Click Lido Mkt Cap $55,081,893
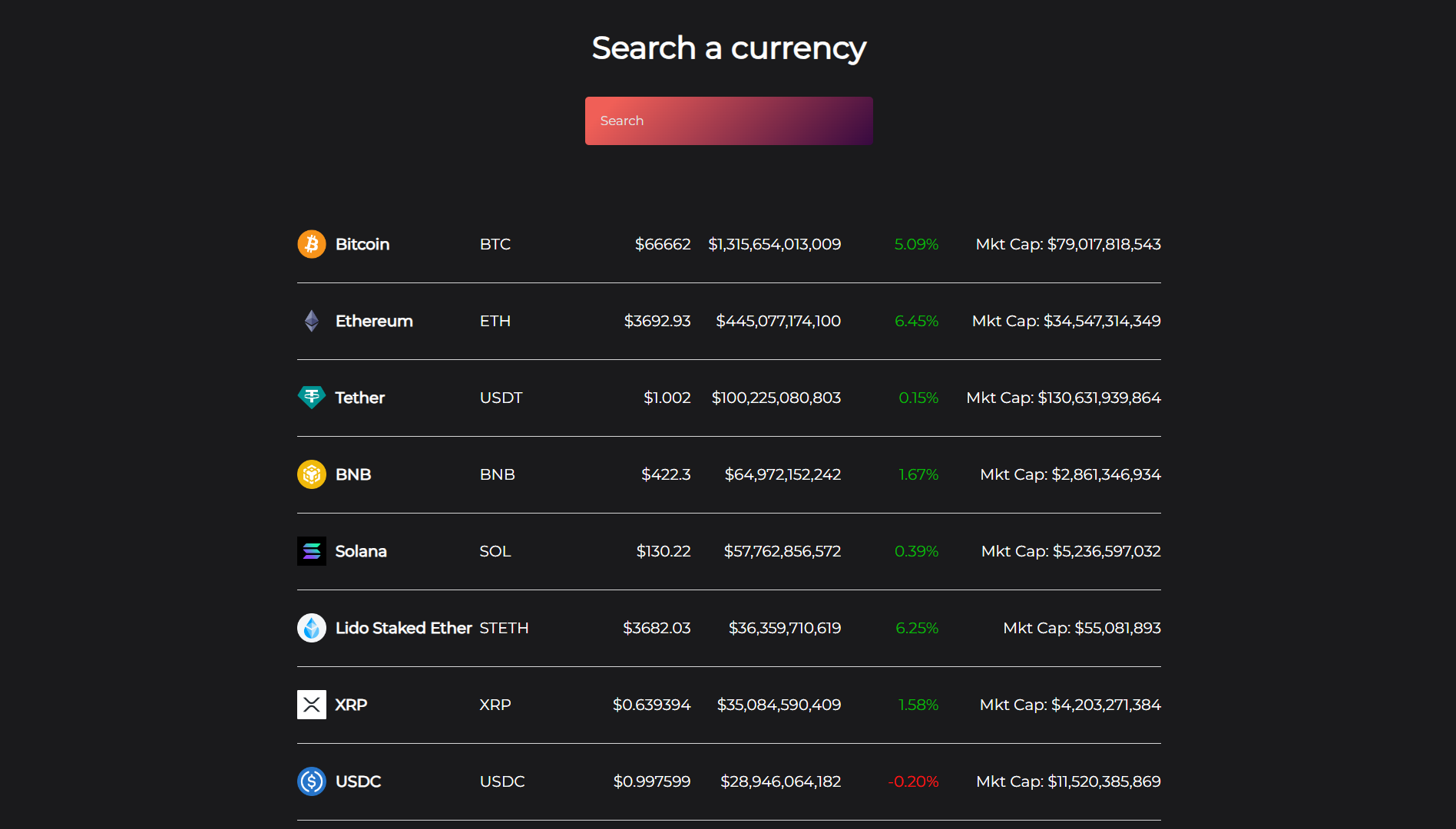The height and width of the screenshot is (829, 1456). tap(1082, 628)
